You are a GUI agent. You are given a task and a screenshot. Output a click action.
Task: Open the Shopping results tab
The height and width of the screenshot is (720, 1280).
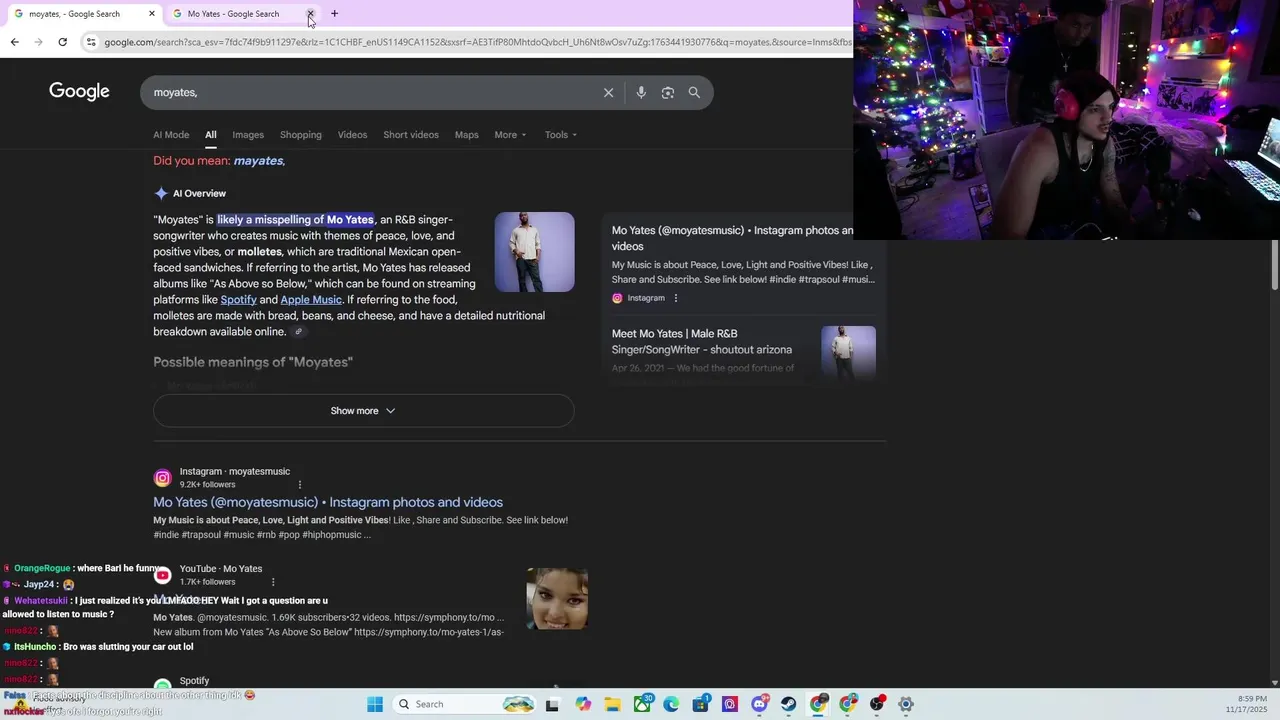301,135
